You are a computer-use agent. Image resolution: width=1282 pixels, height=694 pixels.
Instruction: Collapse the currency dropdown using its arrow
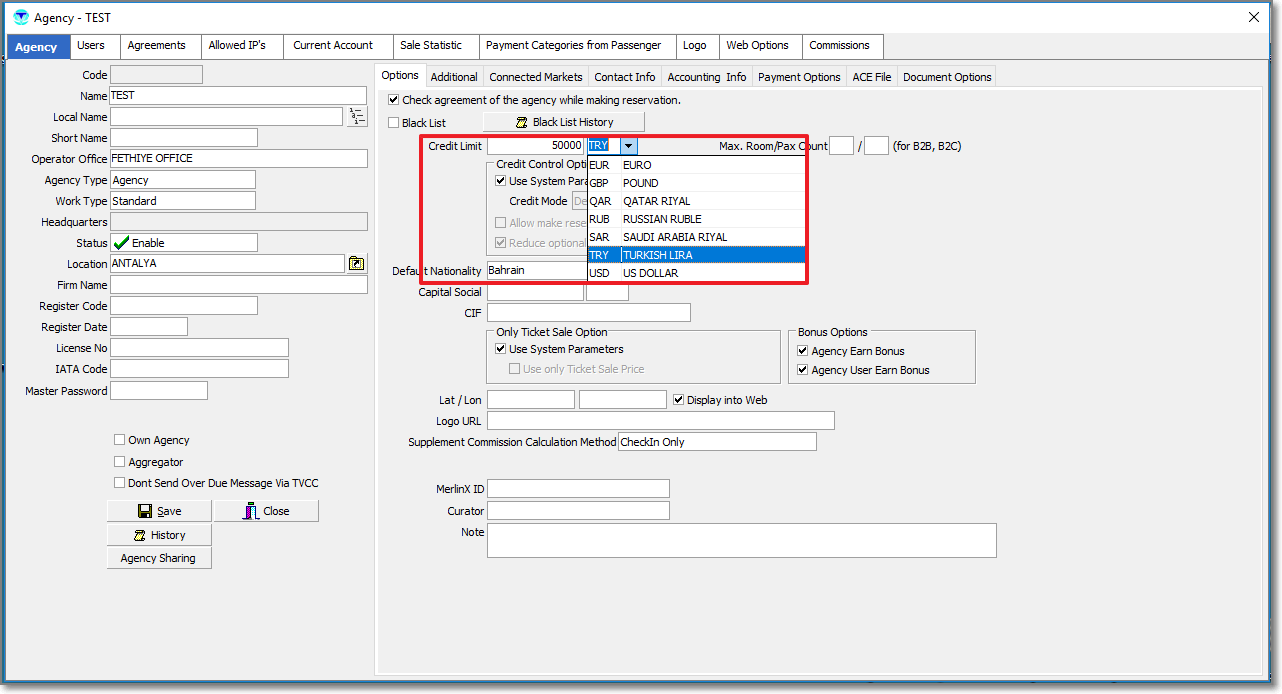click(x=628, y=146)
